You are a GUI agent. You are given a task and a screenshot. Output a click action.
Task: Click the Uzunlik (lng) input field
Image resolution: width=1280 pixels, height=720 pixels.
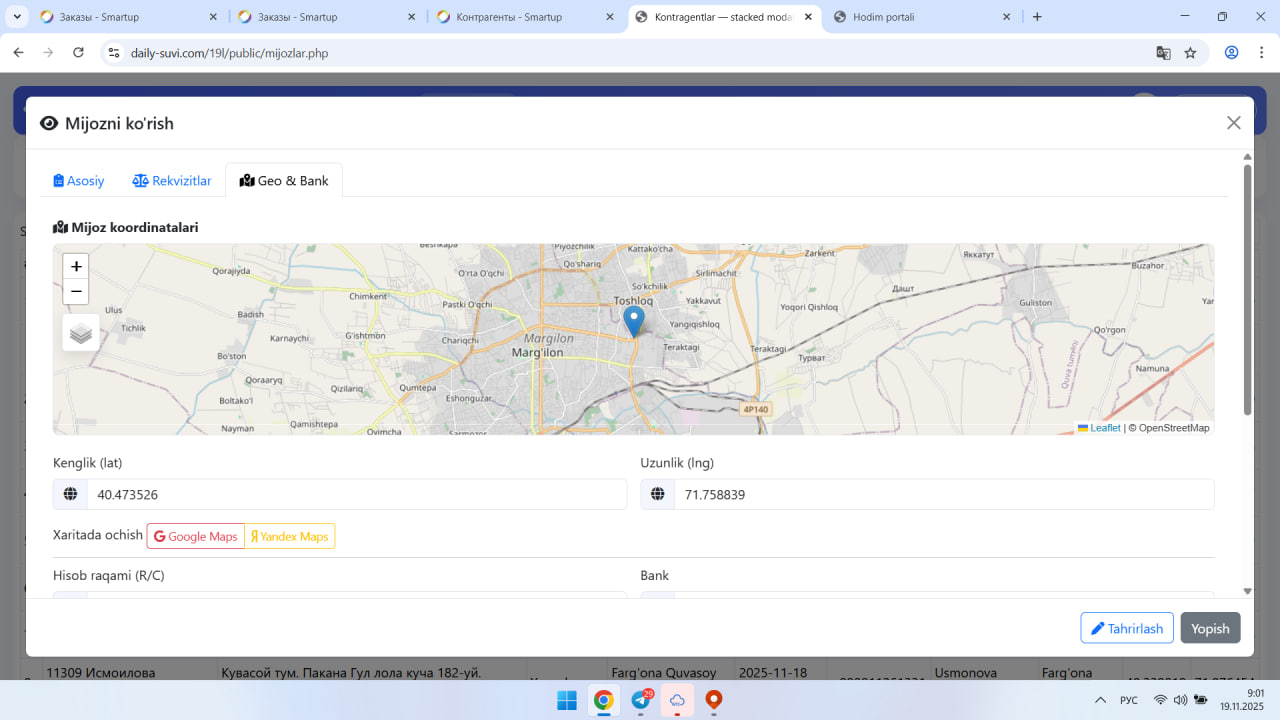[x=943, y=495]
